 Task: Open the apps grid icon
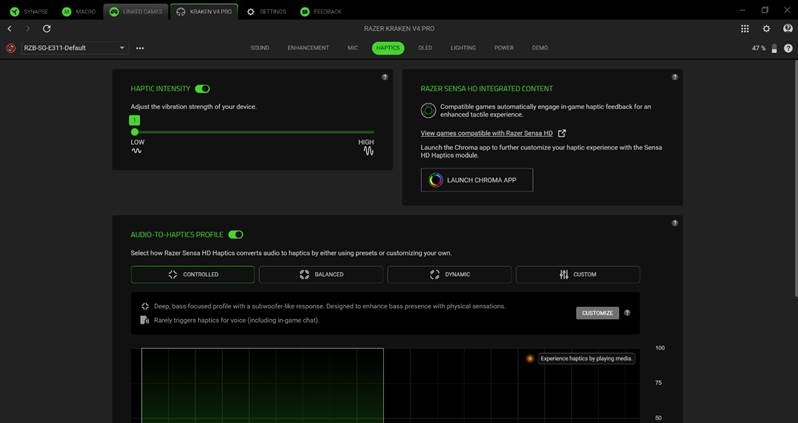click(x=745, y=29)
